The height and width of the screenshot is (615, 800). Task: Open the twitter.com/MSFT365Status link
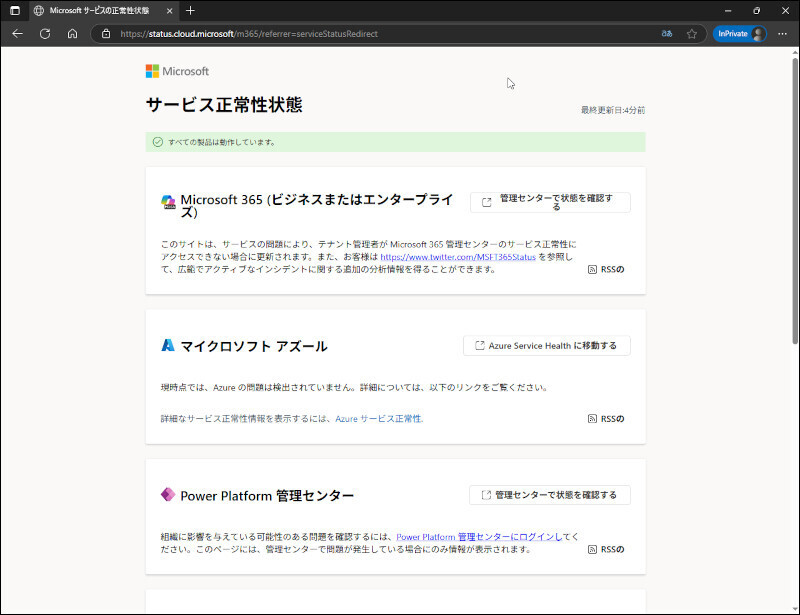click(x=458, y=257)
